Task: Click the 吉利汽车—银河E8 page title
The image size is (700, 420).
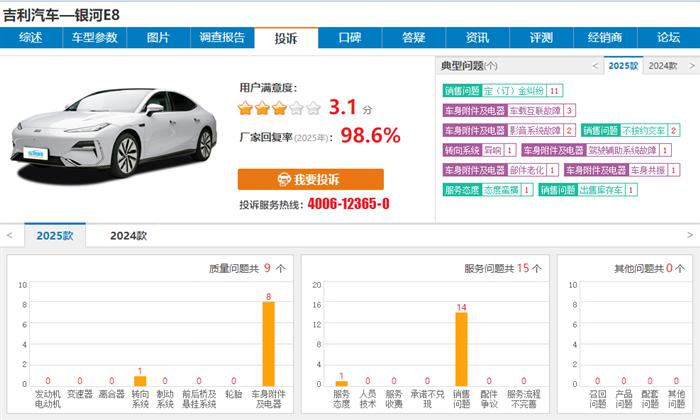Action: click(62, 15)
